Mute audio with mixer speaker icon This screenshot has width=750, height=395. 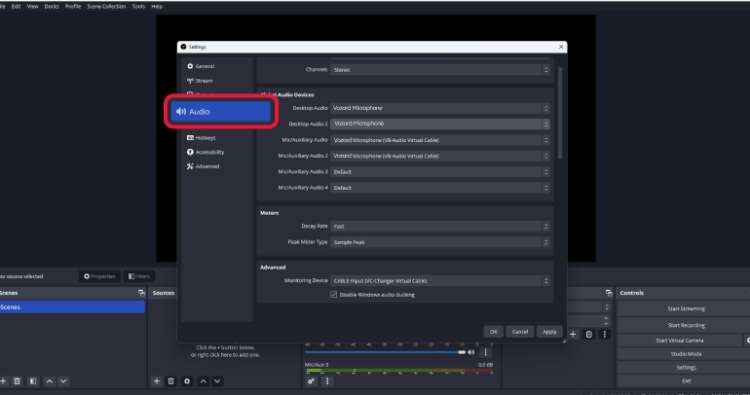point(471,352)
